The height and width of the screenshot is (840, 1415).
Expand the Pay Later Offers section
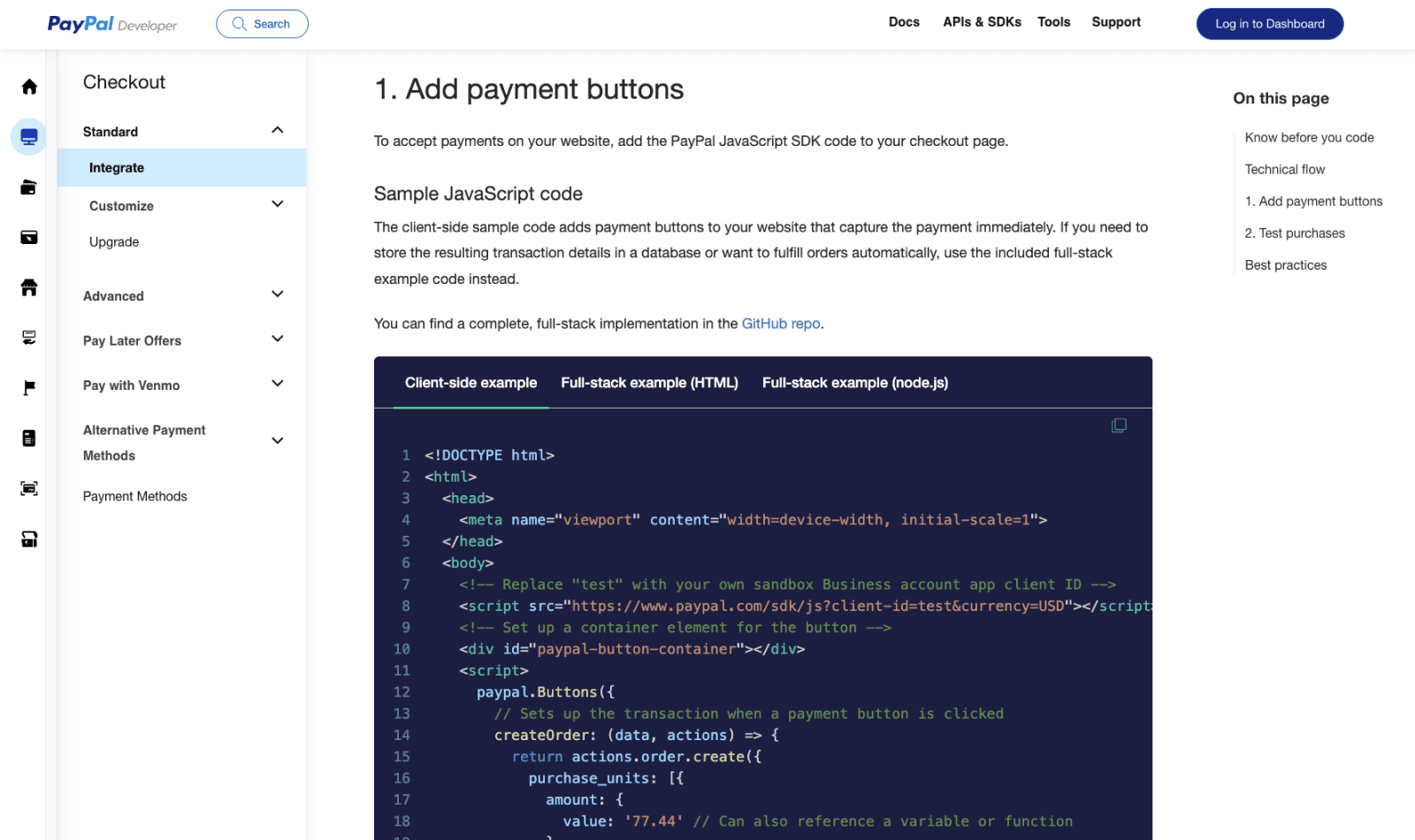coord(277,340)
